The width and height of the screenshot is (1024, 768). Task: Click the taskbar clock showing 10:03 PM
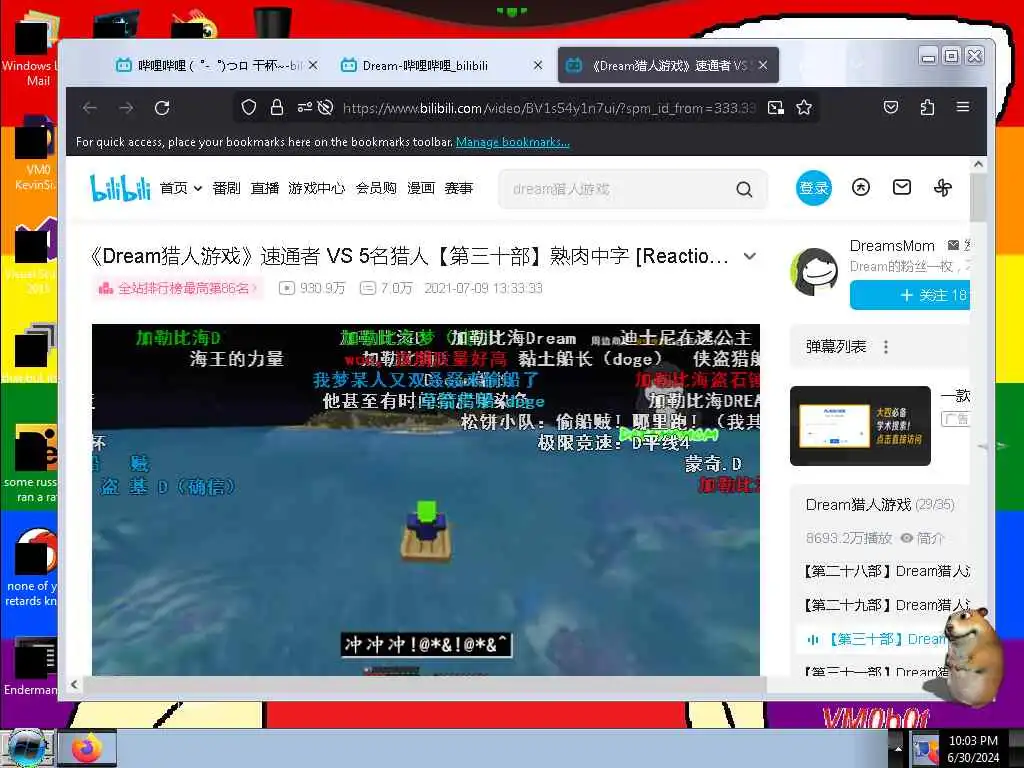[x=973, y=749]
